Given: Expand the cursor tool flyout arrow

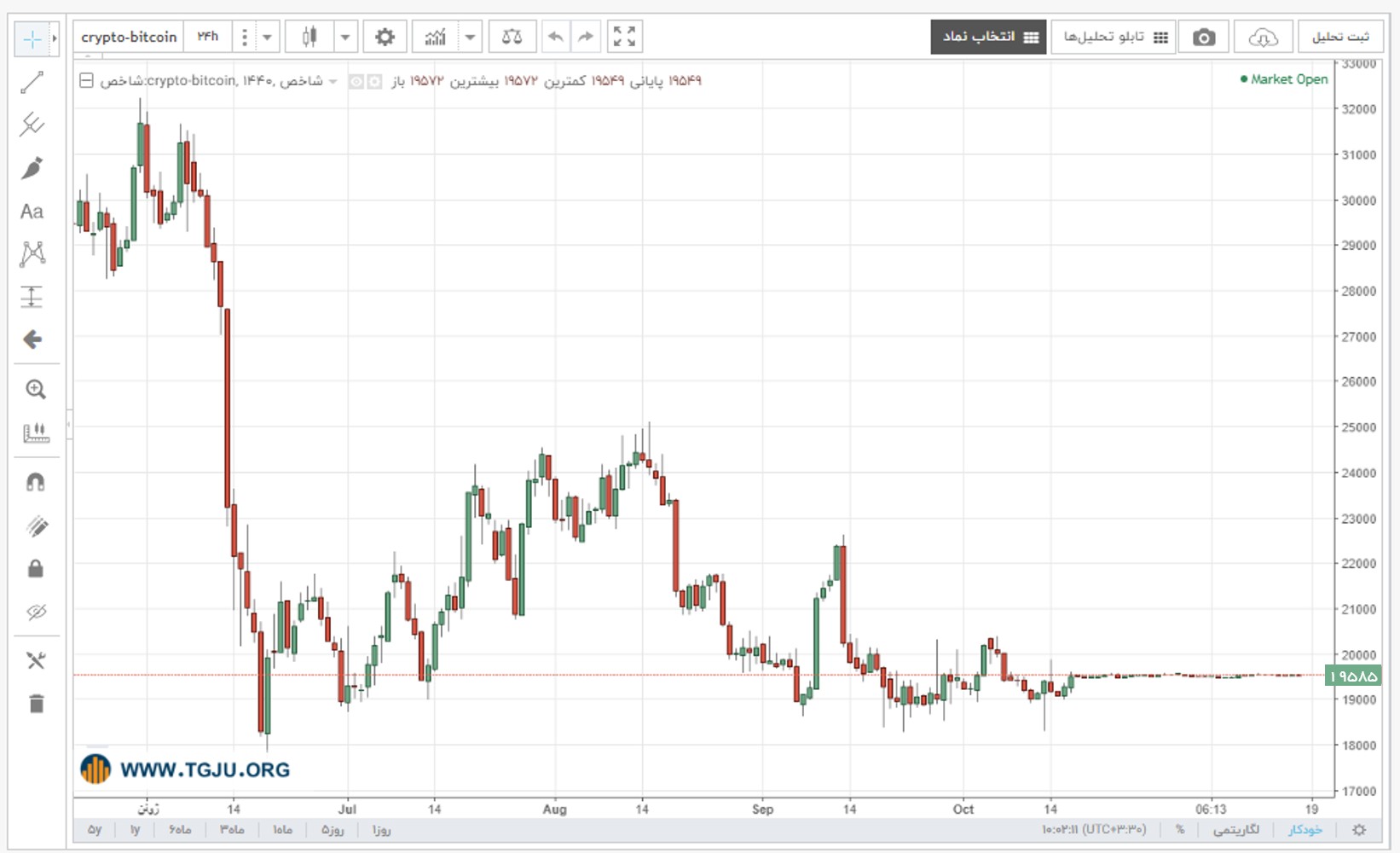Looking at the screenshot, I should coord(55,39).
